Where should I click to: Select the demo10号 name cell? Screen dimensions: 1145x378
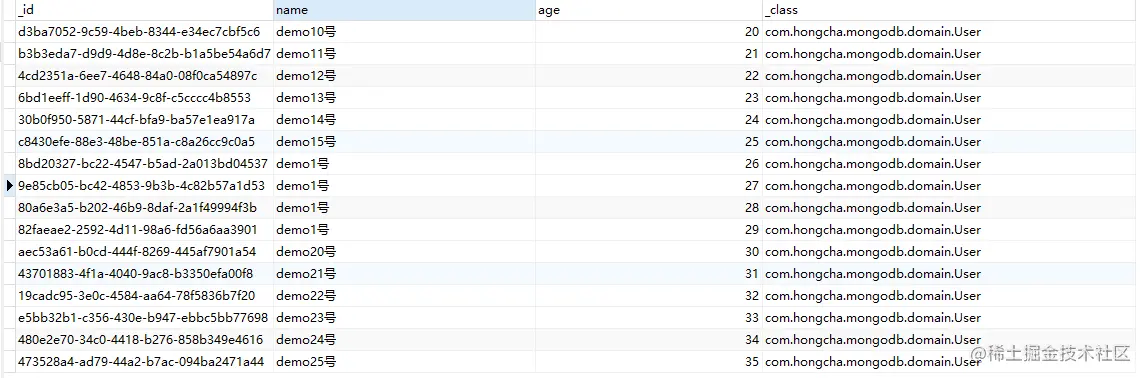pyautogui.click(x=405, y=32)
